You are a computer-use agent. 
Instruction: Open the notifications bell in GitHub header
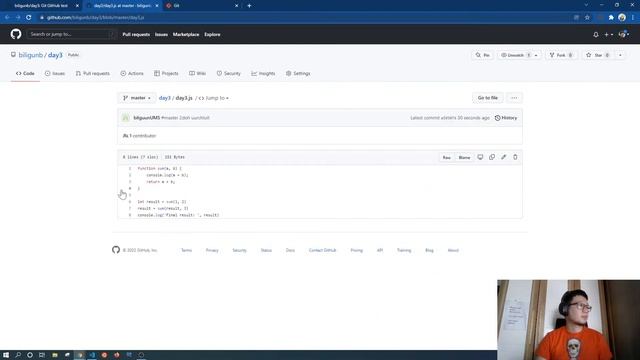596,35
